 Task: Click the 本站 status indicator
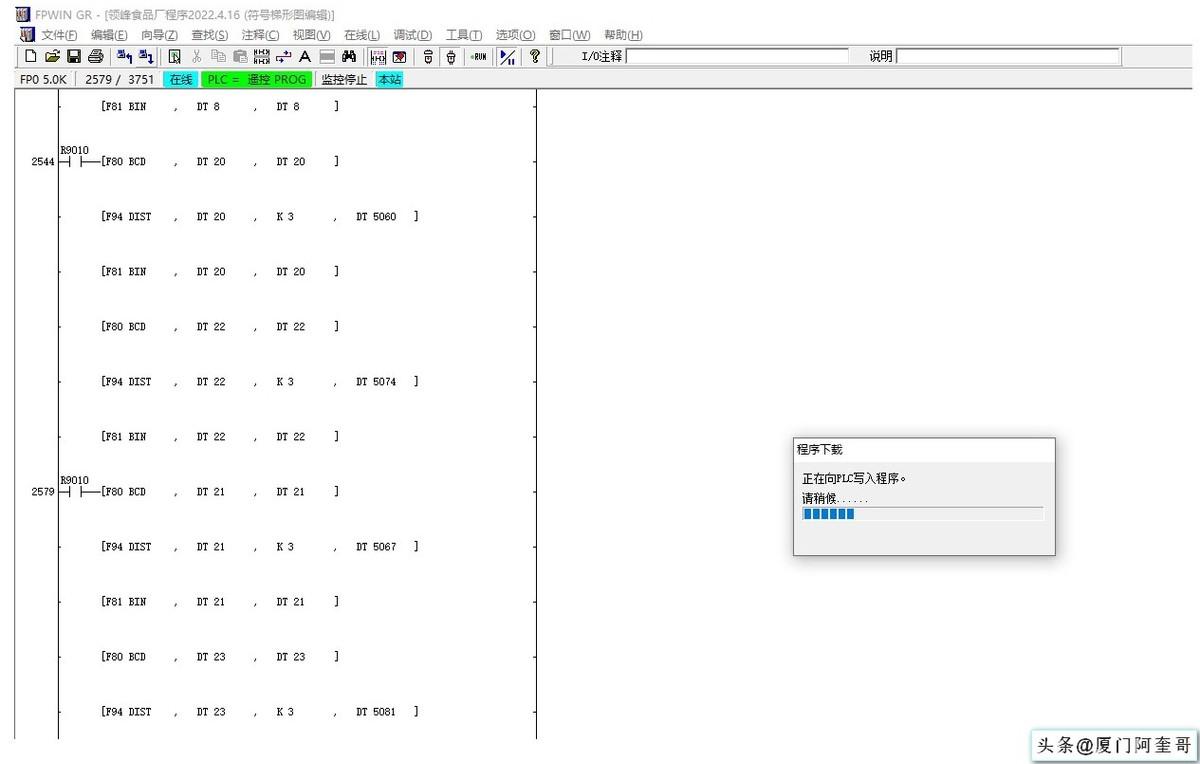(x=389, y=80)
